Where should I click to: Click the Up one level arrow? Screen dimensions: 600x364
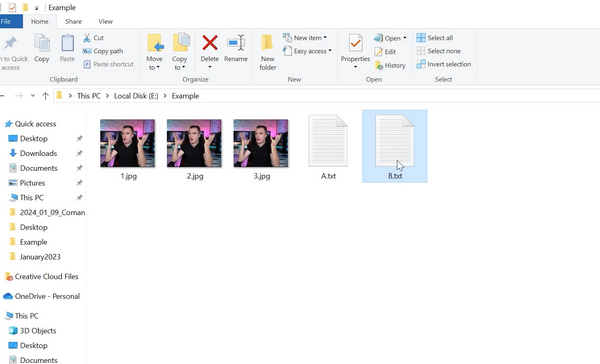[x=46, y=96]
